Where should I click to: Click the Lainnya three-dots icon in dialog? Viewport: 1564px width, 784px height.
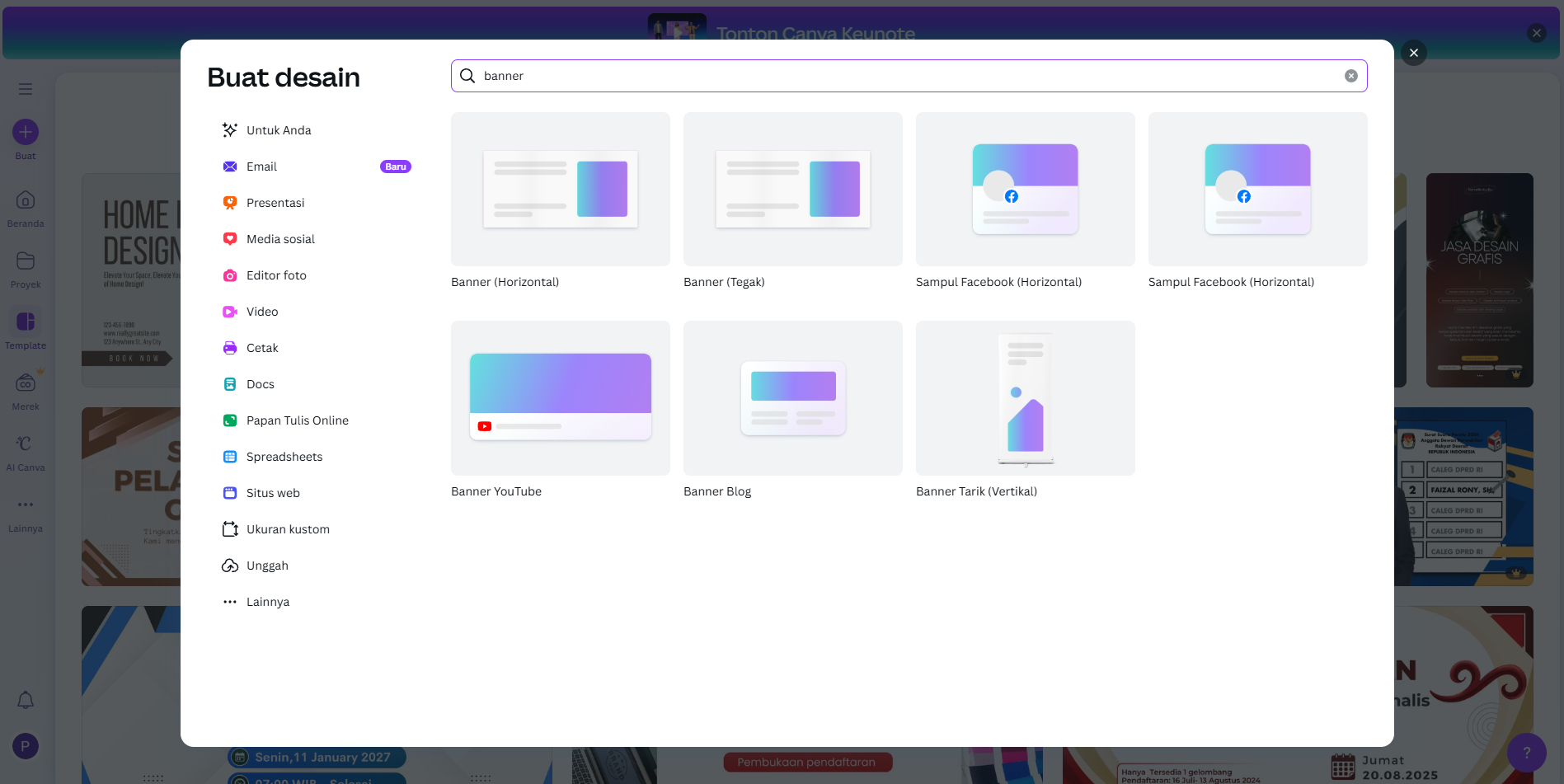[x=230, y=602]
